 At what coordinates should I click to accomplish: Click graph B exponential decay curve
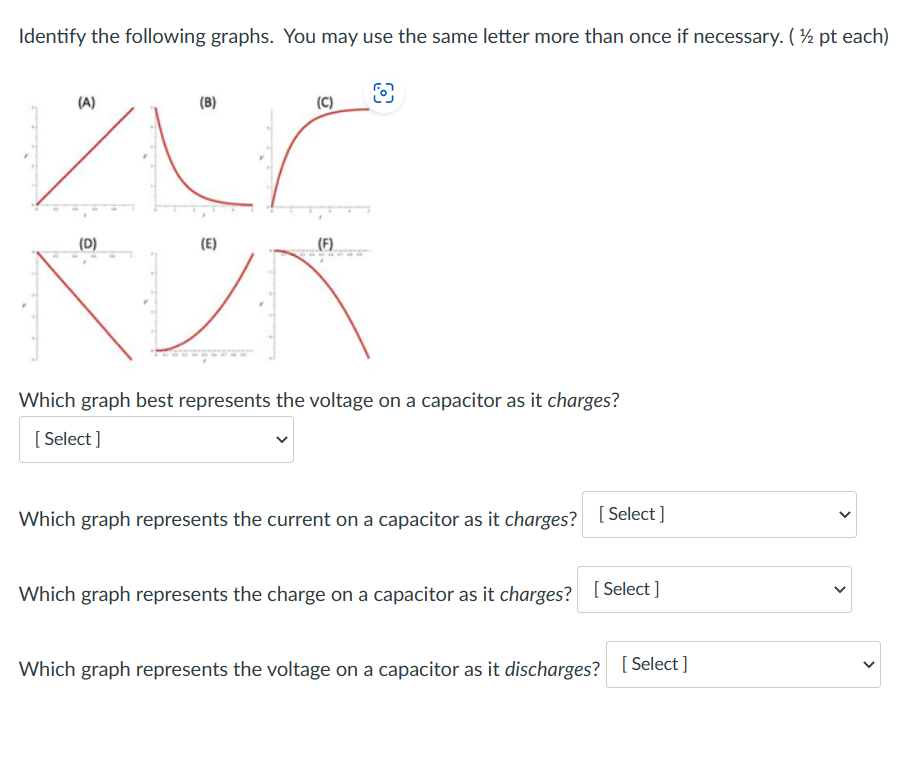[x=192, y=175]
